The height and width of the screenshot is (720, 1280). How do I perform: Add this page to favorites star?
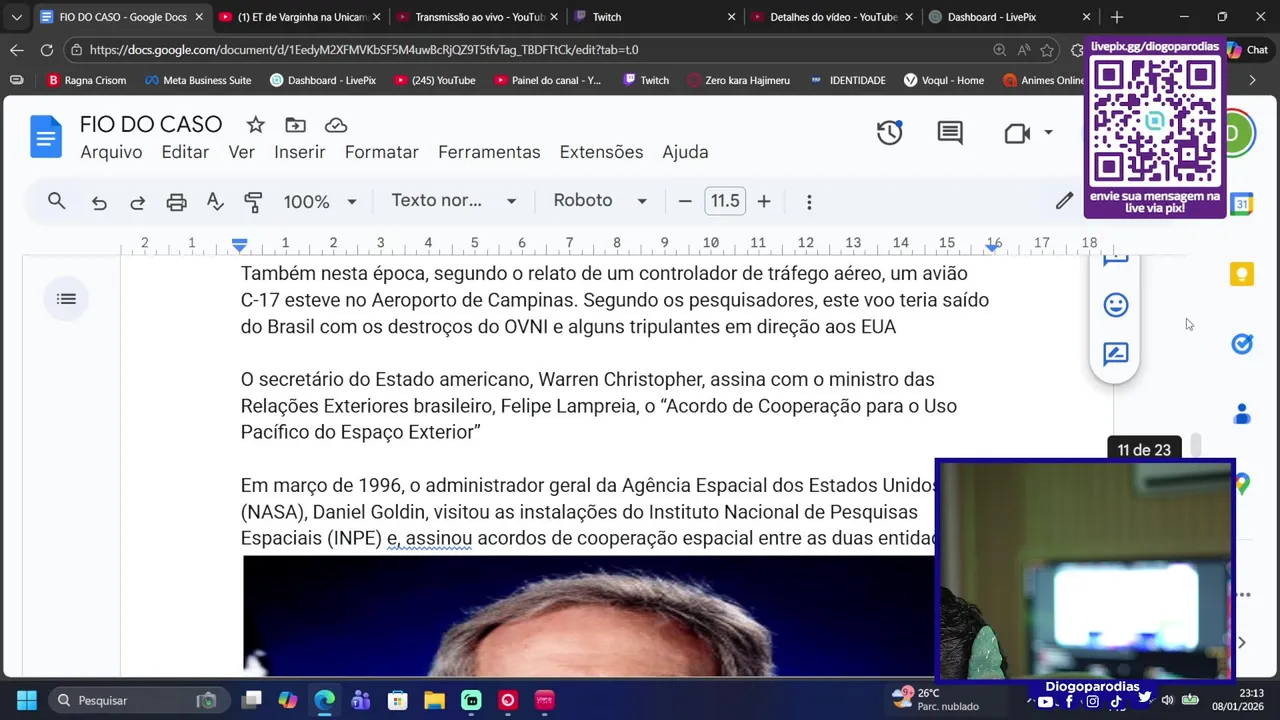(1047, 50)
